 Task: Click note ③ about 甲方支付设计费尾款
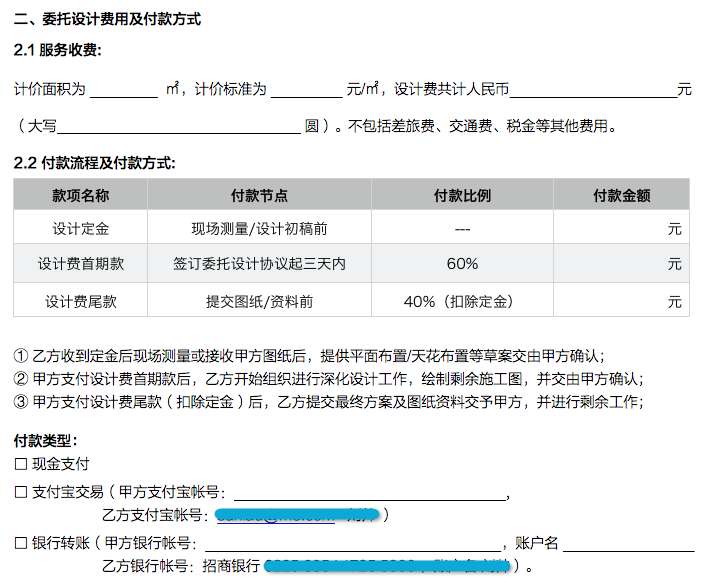point(328,402)
